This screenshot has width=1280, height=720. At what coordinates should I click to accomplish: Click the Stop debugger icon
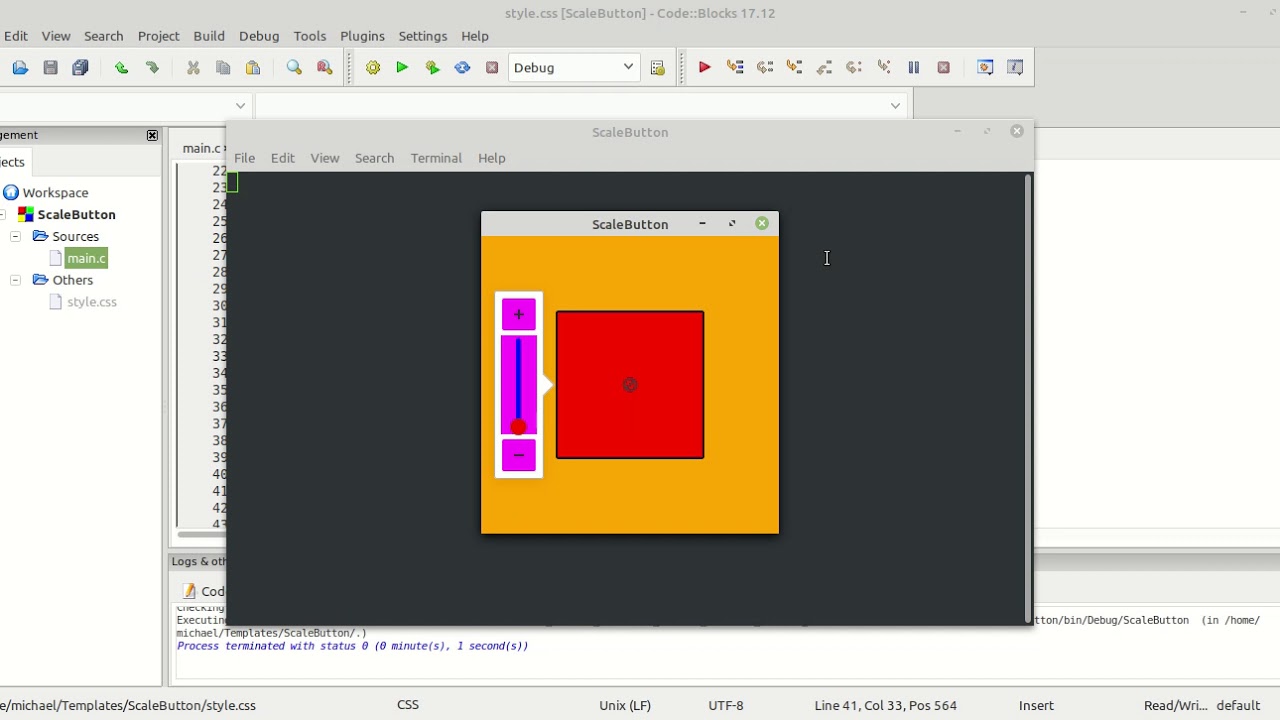click(943, 68)
